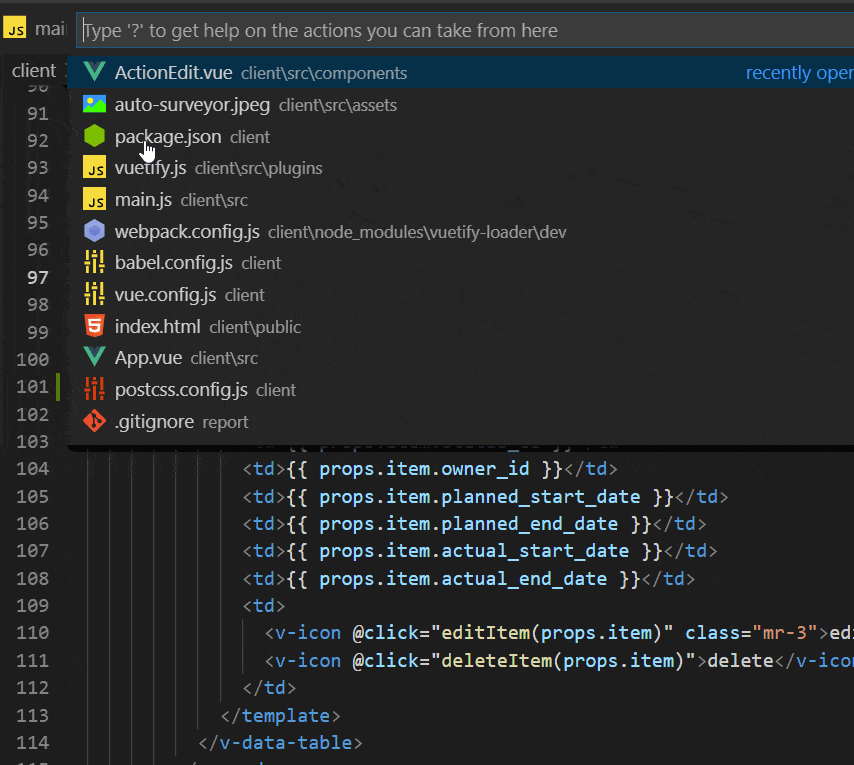Screen dimensions: 854x765
Task: Click the Git icon next to .gitignore
Action: (95, 421)
